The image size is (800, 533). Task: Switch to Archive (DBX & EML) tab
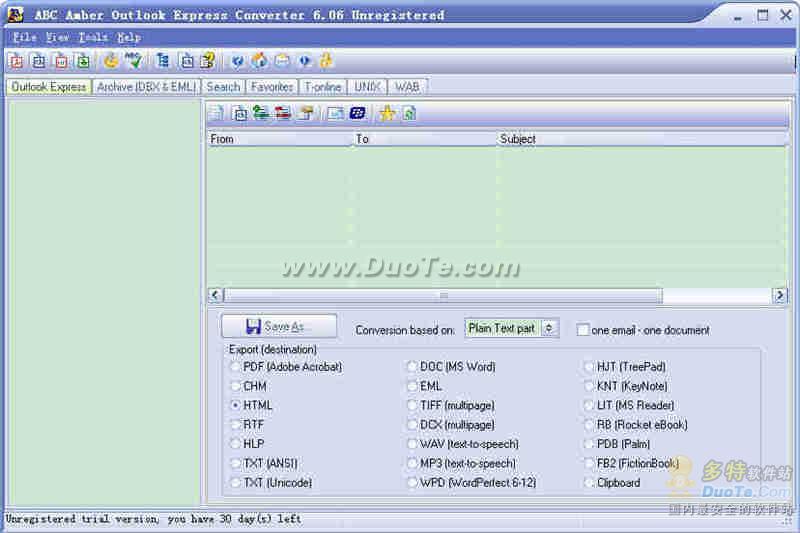click(146, 87)
